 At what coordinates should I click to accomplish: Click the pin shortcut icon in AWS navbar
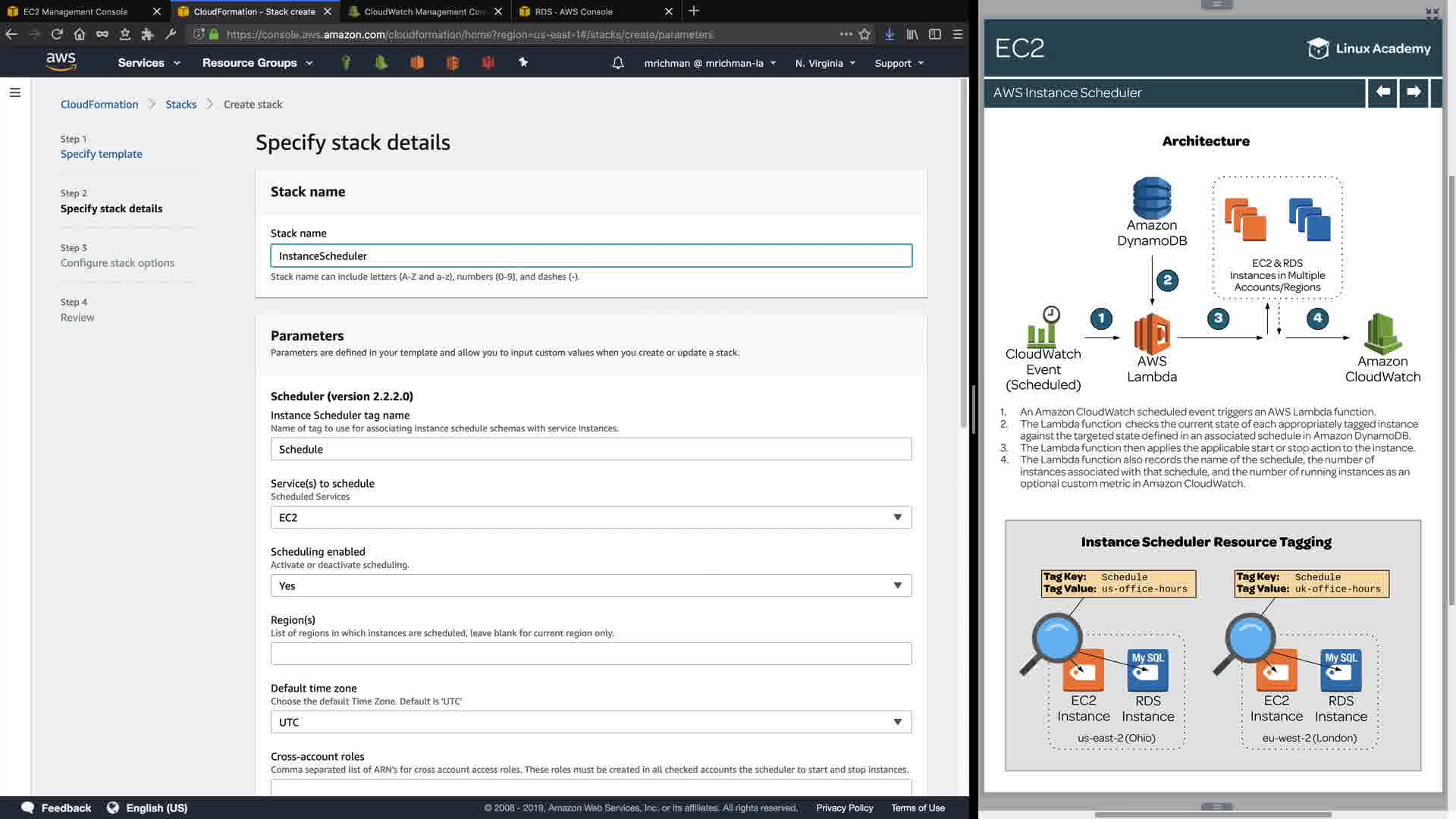[x=523, y=63]
